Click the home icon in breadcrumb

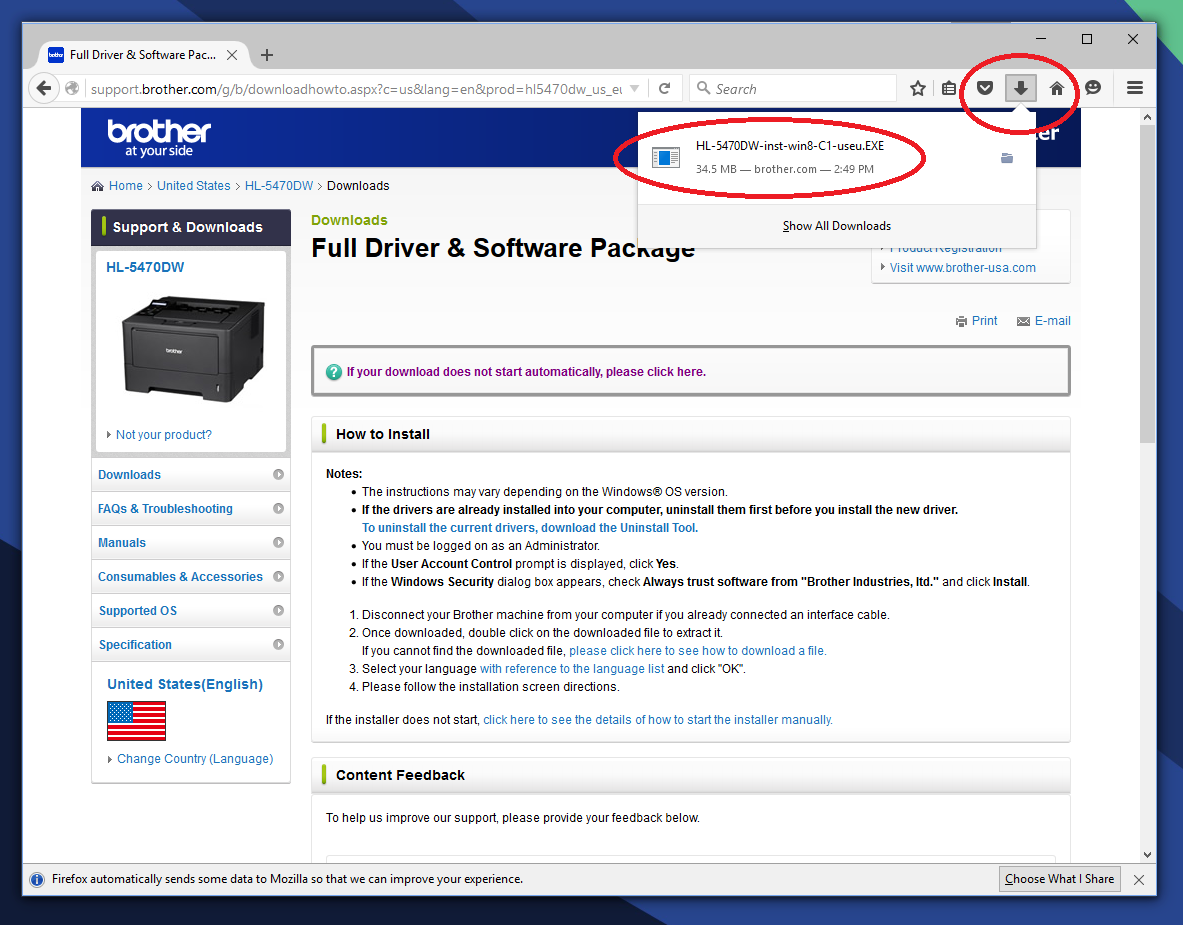[97, 186]
